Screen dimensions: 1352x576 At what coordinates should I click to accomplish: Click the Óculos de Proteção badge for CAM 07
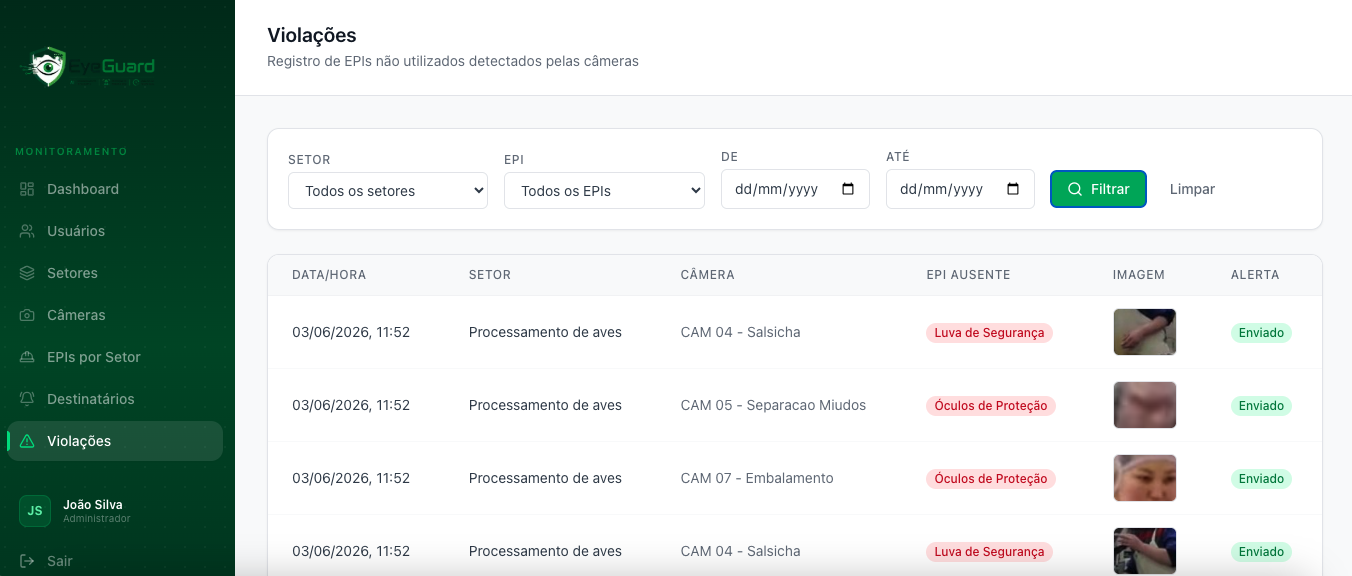(991, 479)
